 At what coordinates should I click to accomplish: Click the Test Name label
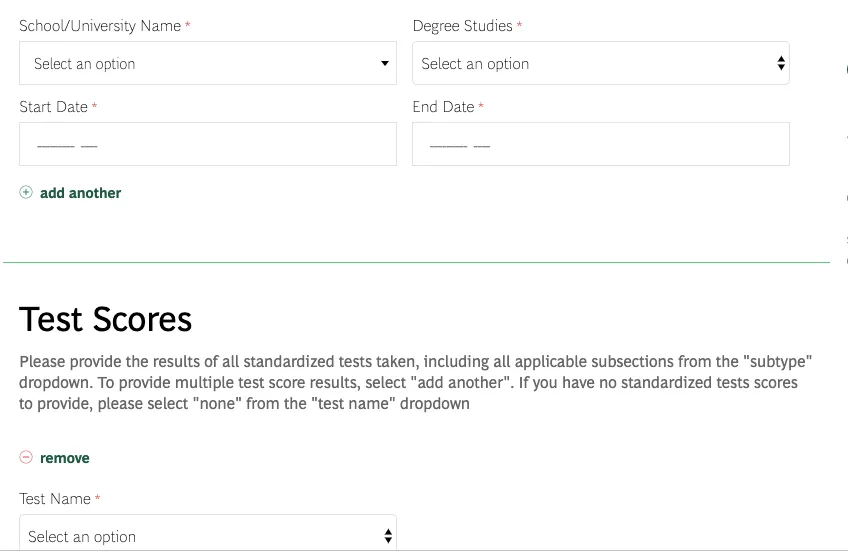point(55,498)
